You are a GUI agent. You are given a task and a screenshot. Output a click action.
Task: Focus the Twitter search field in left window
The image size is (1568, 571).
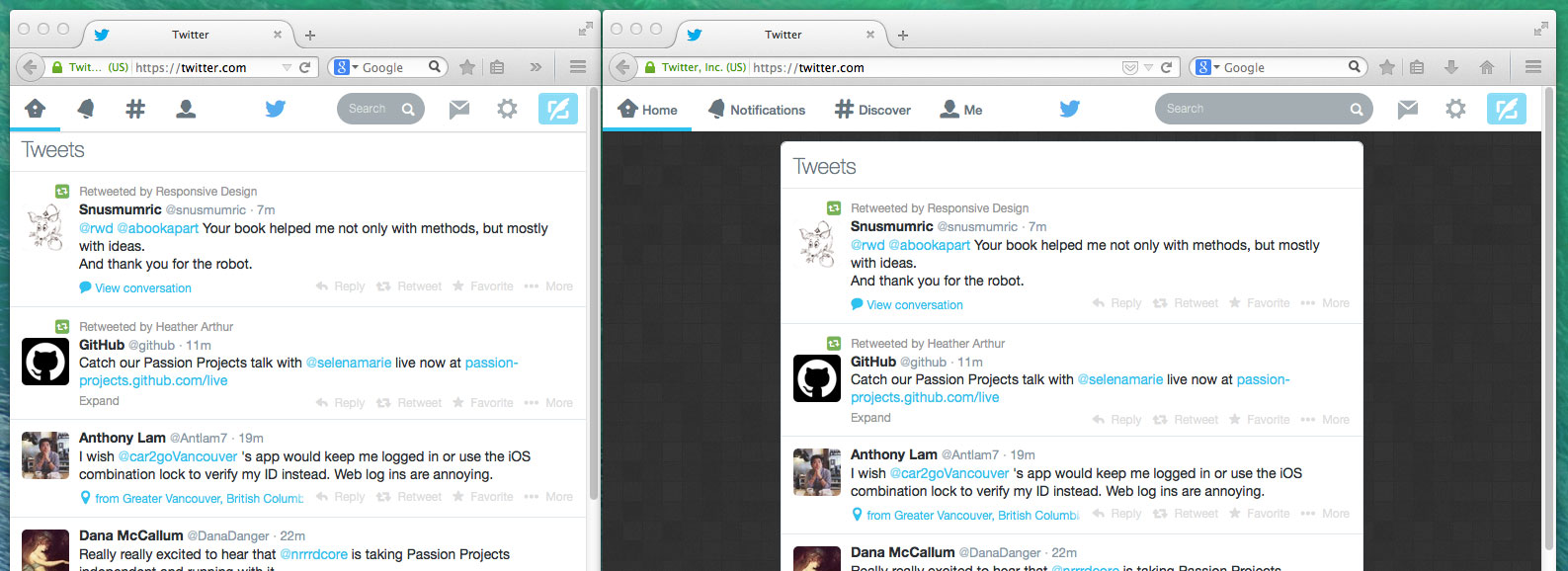pyautogui.click(x=380, y=109)
